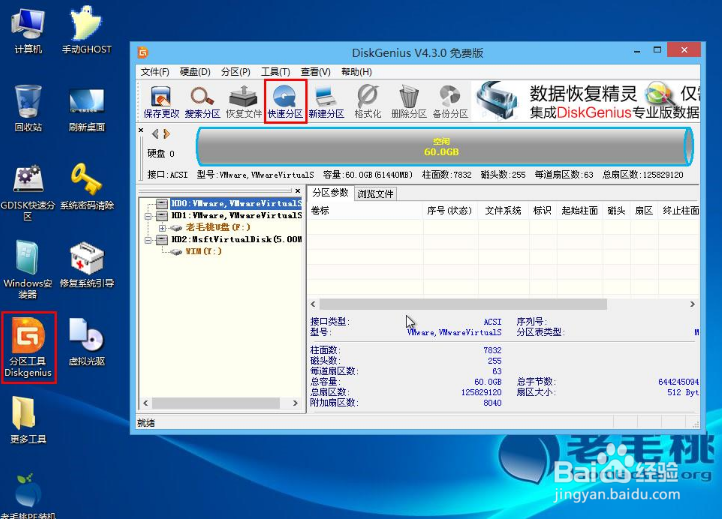Click the DiskGenius title bar app icon
This screenshot has width=722, height=520.
pyautogui.click(x=143, y=53)
